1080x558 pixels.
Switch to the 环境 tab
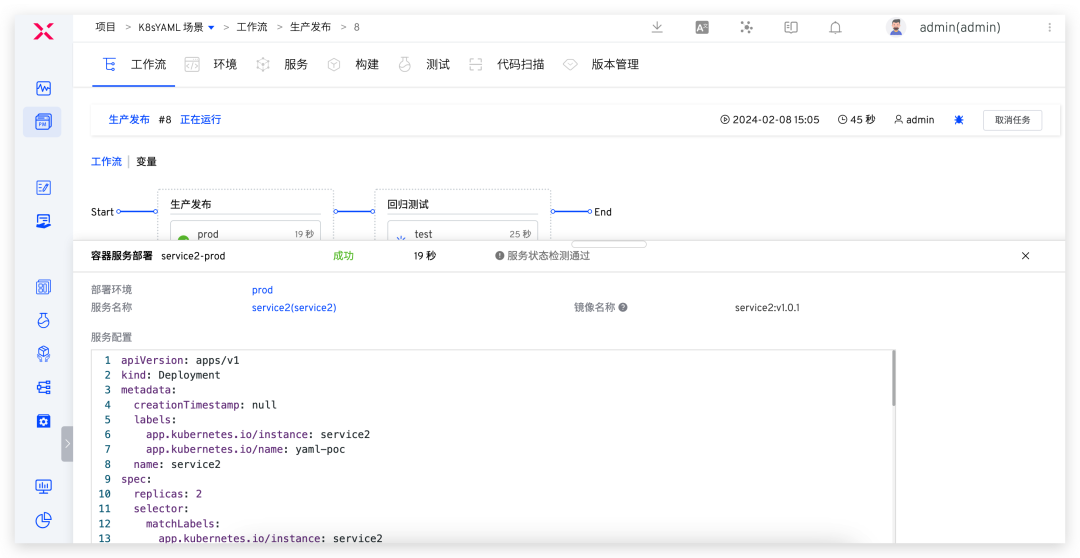coord(211,65)
